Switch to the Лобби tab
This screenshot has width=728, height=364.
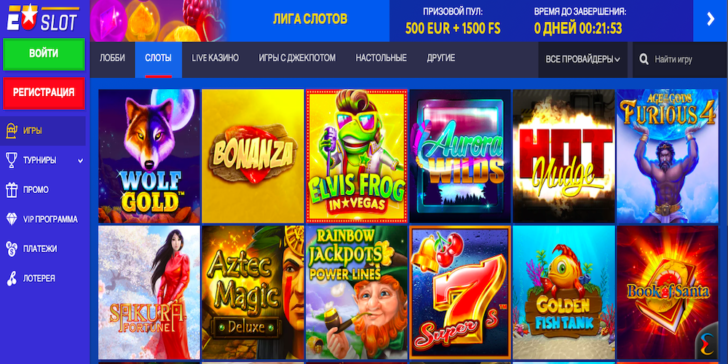(x=112, y=59)
